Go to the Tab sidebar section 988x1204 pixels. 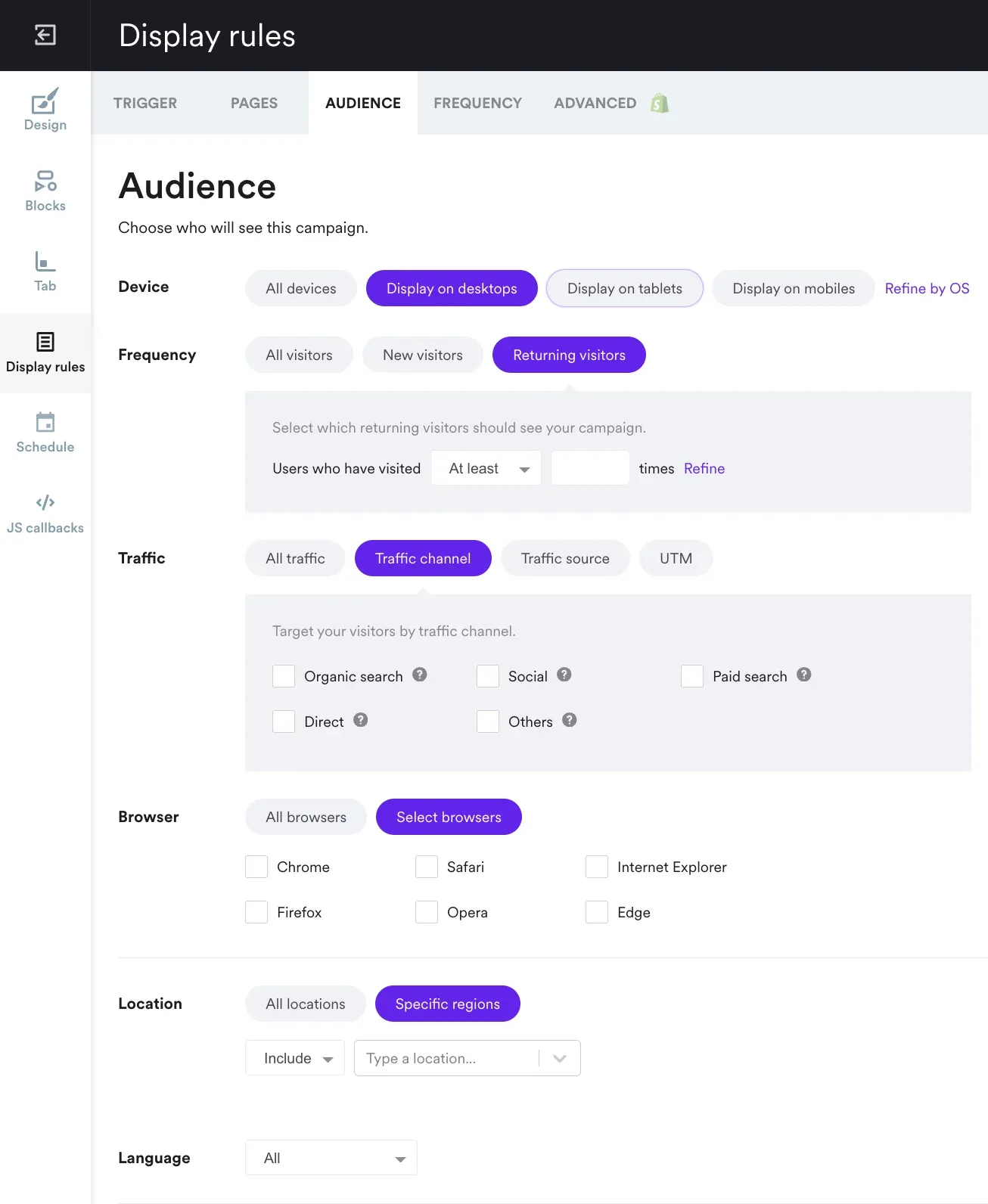point(45,272)
